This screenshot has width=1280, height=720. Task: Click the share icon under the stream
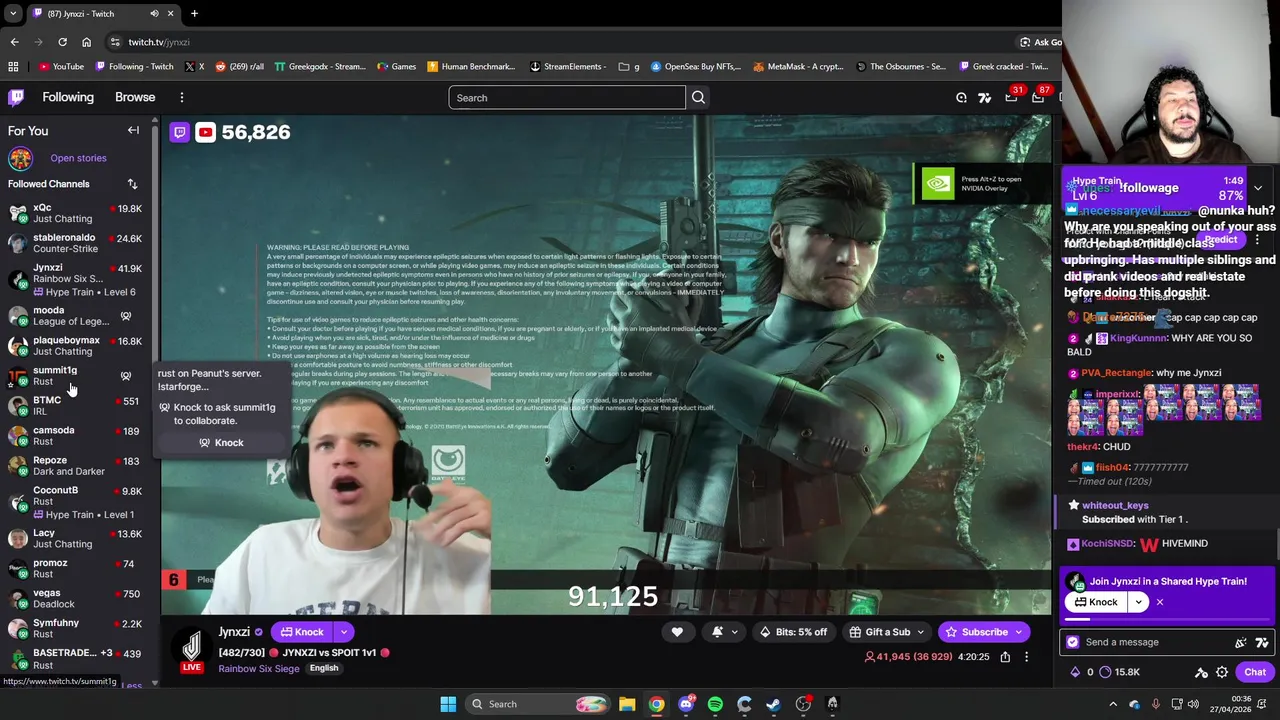coord(1005,657)
